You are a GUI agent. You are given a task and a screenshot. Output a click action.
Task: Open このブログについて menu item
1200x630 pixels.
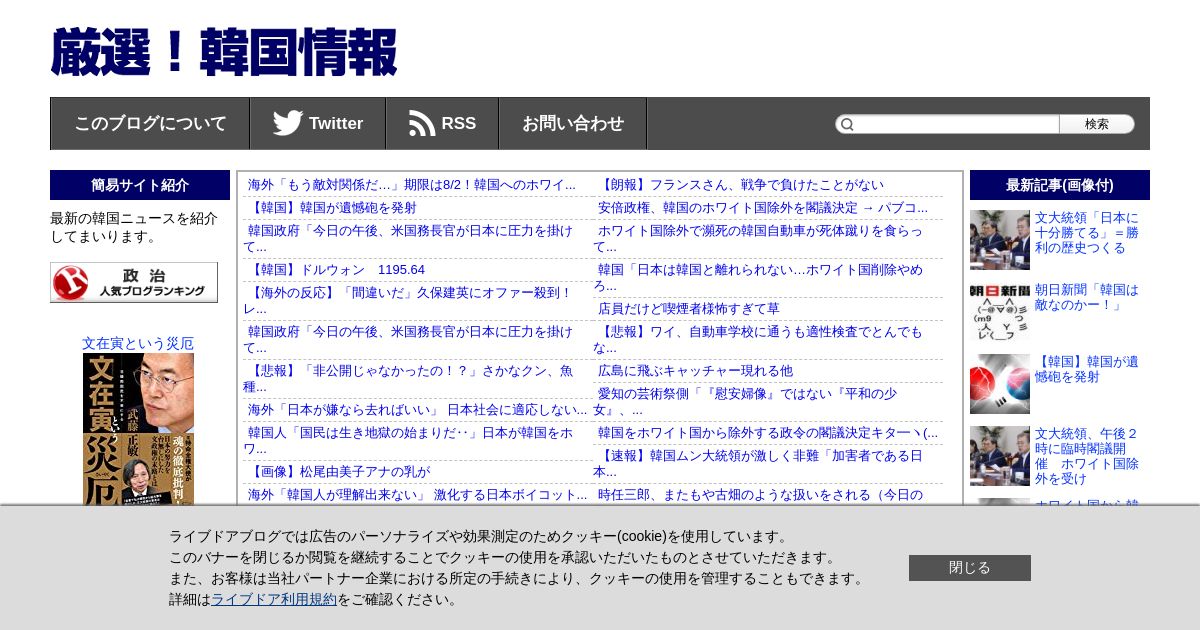point(150,124)
